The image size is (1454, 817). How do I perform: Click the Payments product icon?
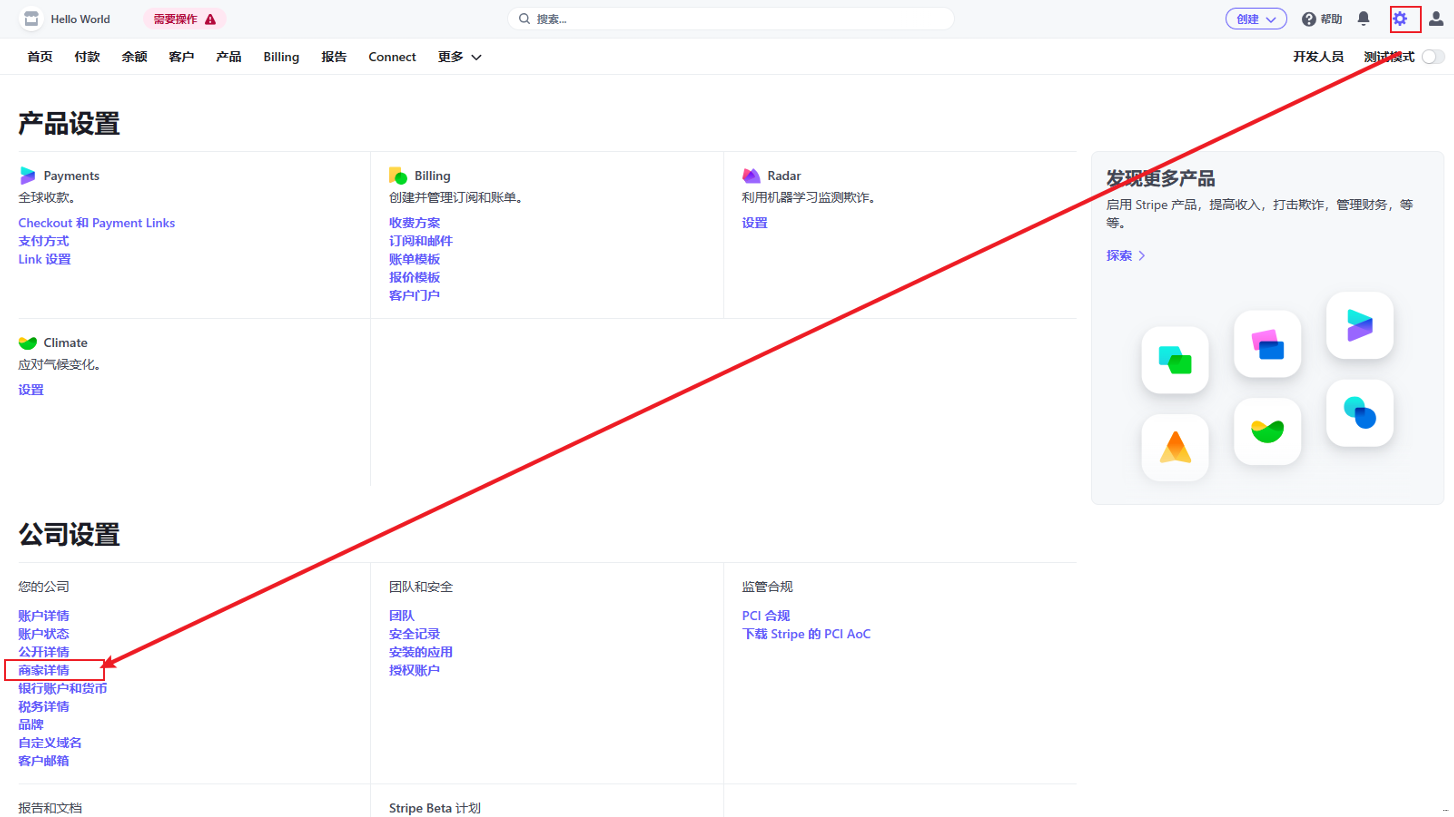pyautogui.click(x=28, y=176)
